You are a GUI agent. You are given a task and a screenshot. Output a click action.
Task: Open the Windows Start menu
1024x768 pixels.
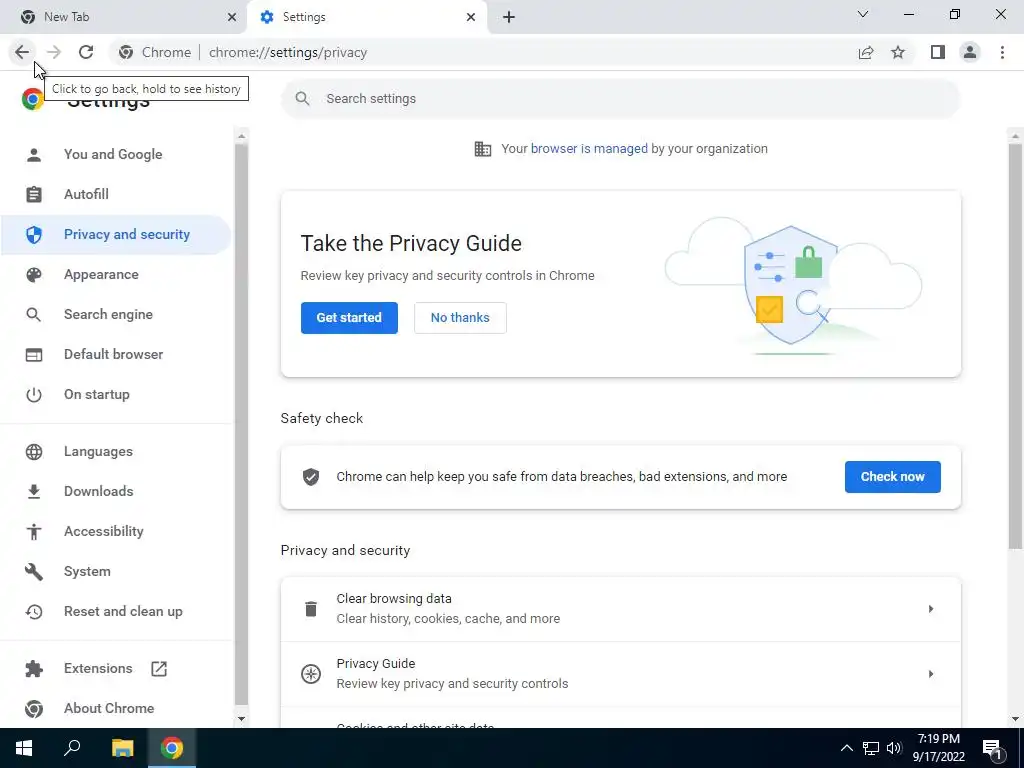24,748
